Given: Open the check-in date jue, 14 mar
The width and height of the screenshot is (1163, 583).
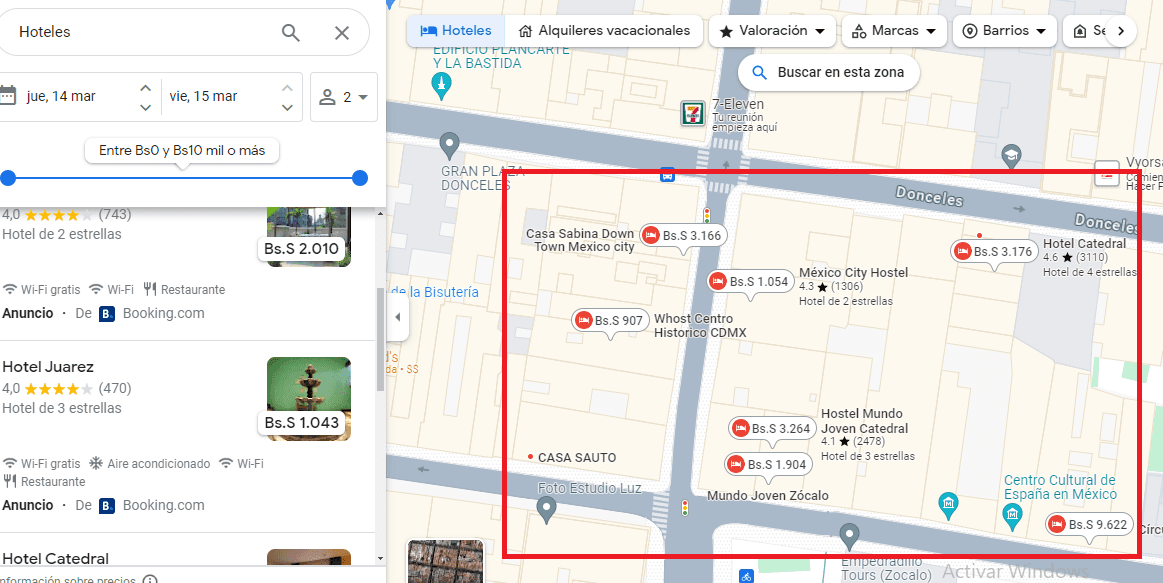Looking at the screenshot, I should tap(61, 96).
